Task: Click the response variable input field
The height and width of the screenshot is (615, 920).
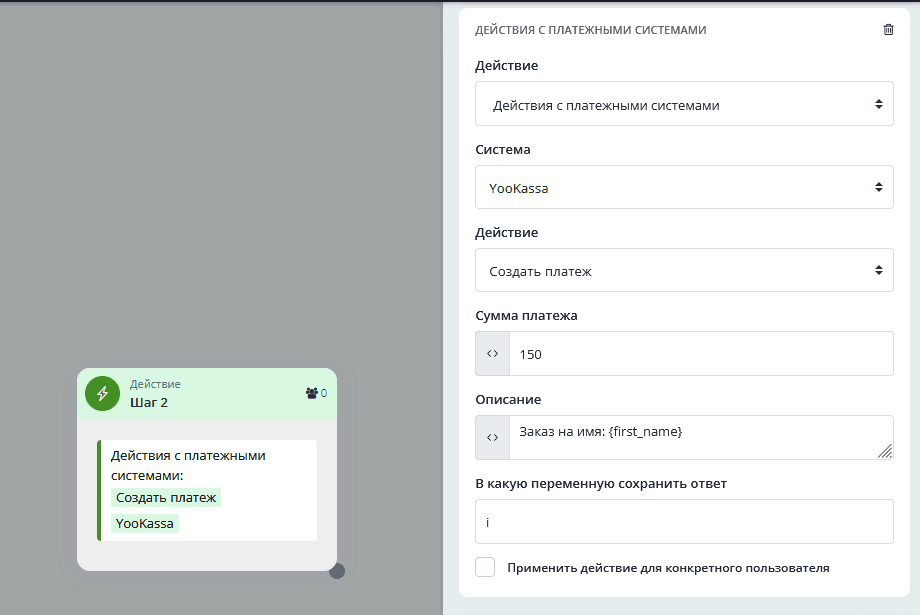Action: (684, 521)
